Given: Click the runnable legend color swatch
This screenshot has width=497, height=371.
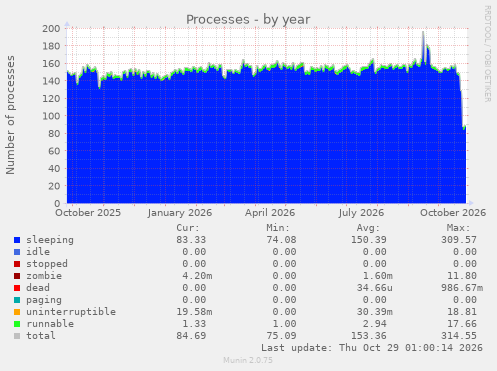Looking at the screenshot, I should pyautogui.click(x=17, y=324).
